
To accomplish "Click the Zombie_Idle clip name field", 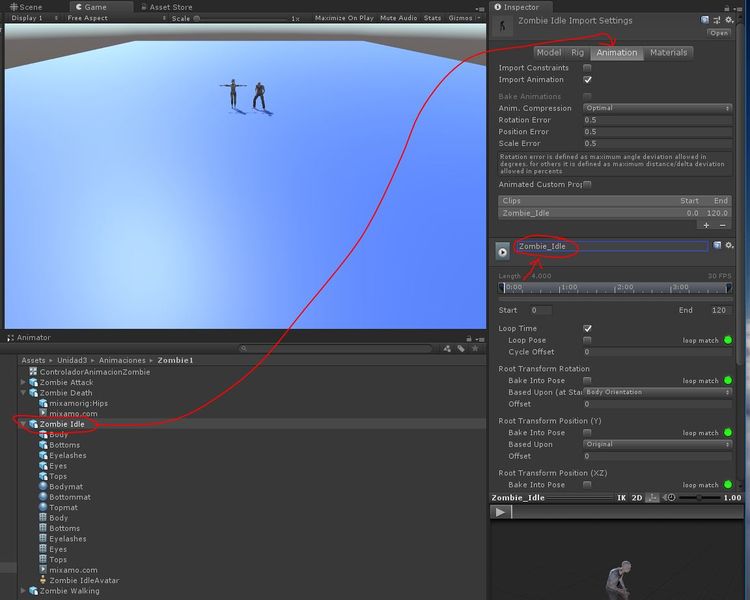I will 612,246.
